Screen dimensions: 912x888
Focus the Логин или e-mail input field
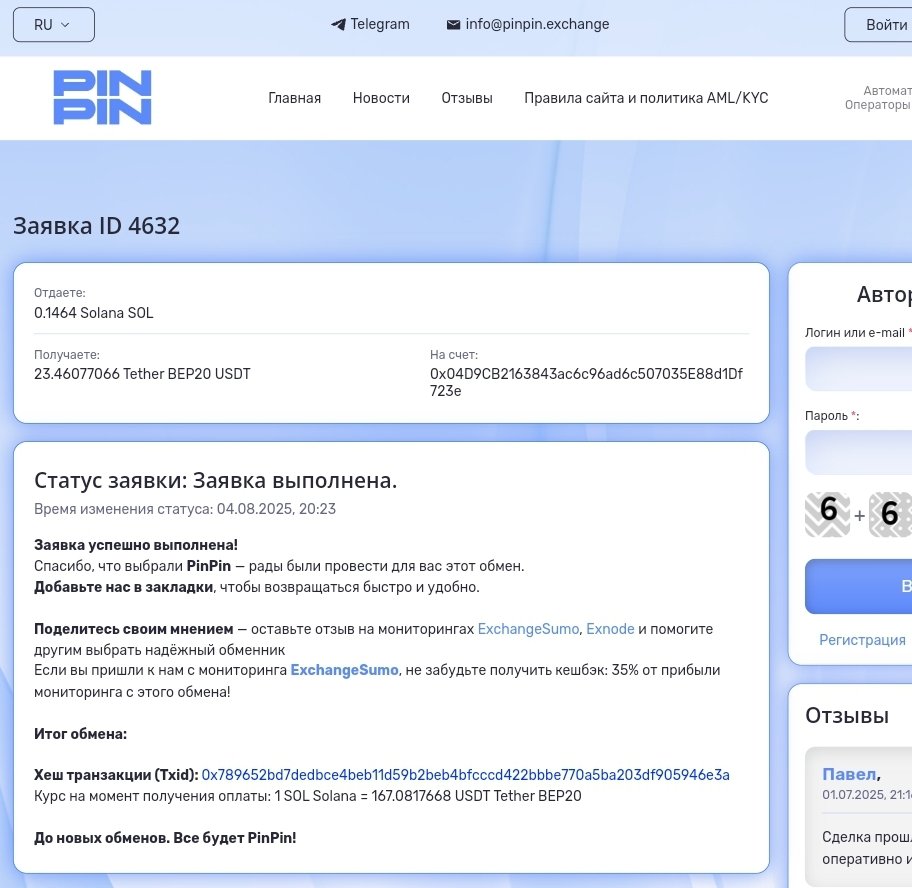point(860,369)
